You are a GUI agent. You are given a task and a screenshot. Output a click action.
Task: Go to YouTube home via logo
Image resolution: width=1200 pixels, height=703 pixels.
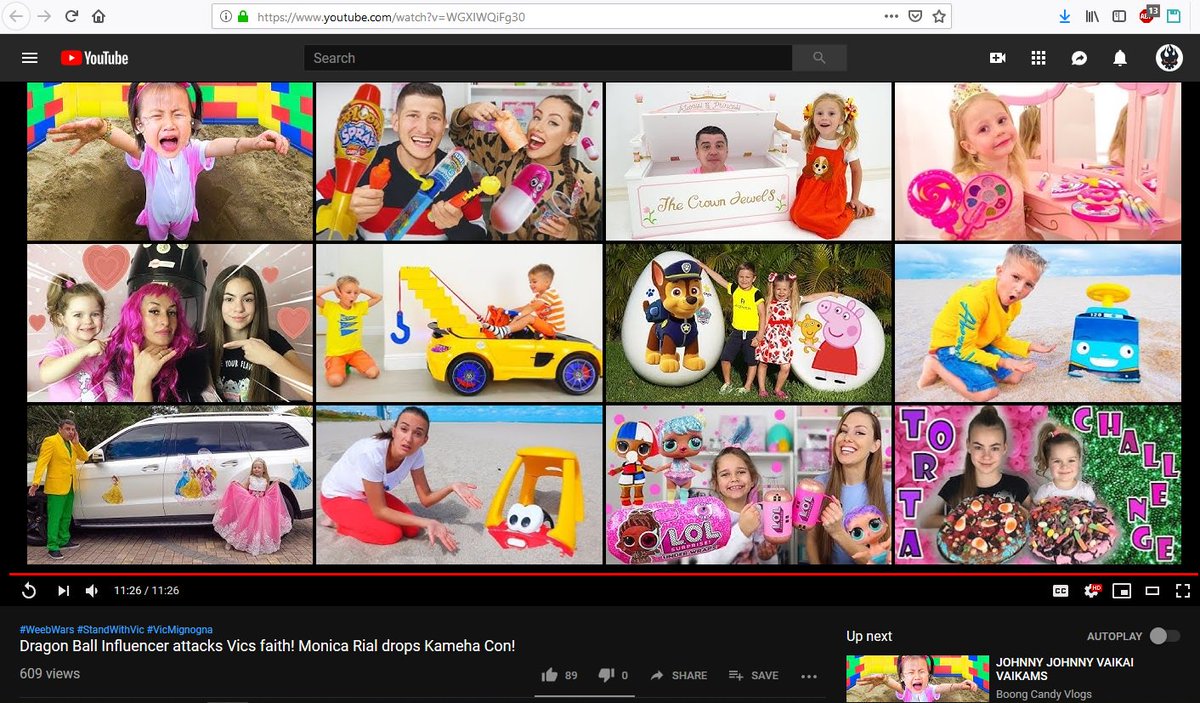(95, 58)
